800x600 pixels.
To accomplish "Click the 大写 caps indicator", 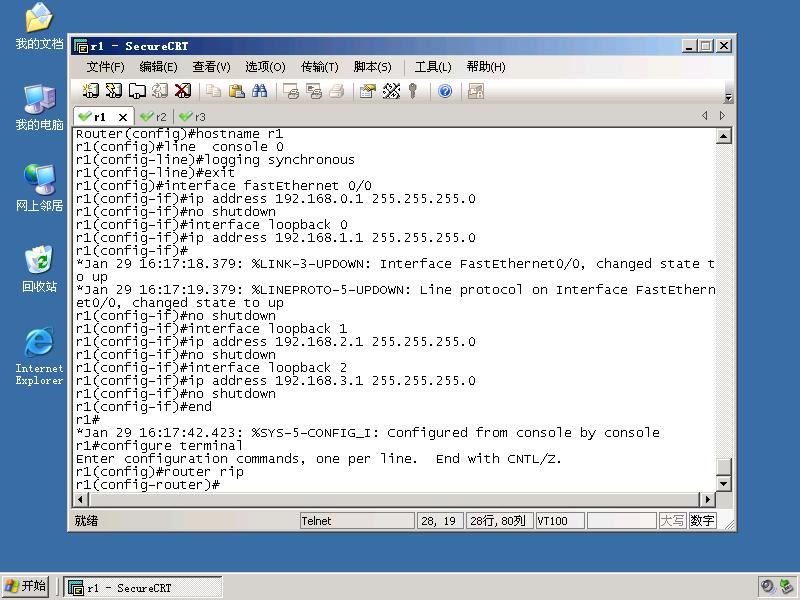I will click(672, 521).
